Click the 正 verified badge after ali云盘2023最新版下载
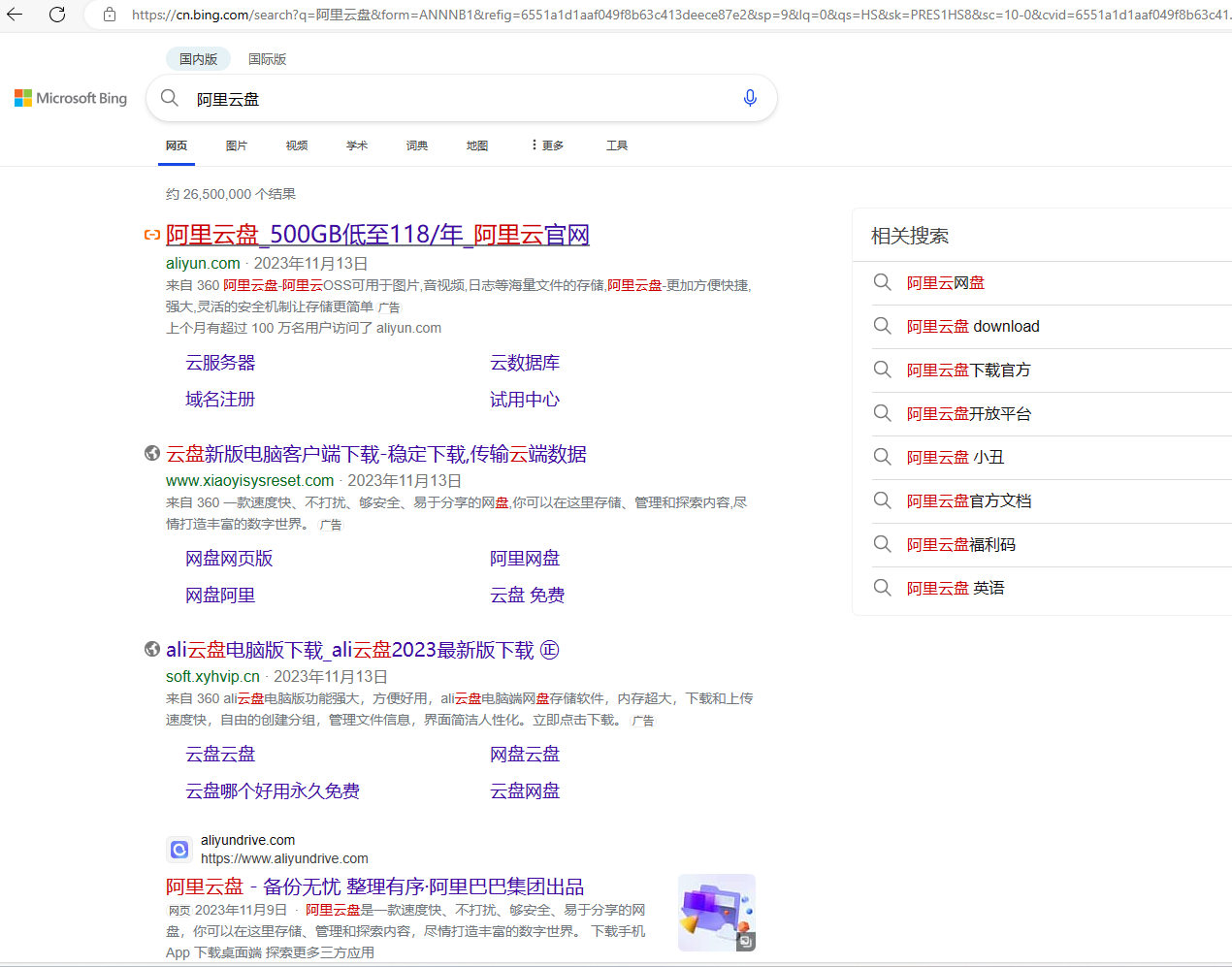The image size is (1232, 967). (549, 650)
